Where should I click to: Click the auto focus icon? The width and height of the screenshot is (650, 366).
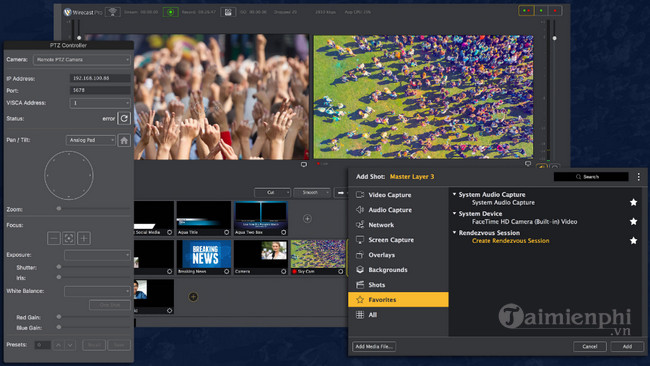coord(69,238)
